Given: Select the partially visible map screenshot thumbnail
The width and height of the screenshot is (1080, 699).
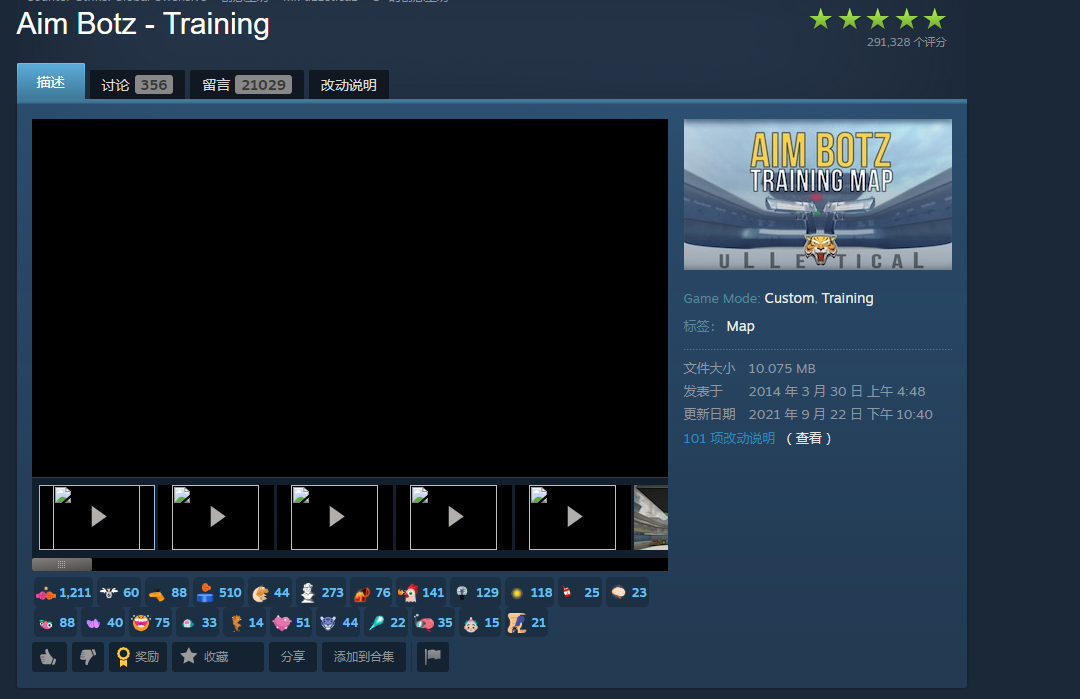Looking at the screenshot, I should [x=651, y=517].
